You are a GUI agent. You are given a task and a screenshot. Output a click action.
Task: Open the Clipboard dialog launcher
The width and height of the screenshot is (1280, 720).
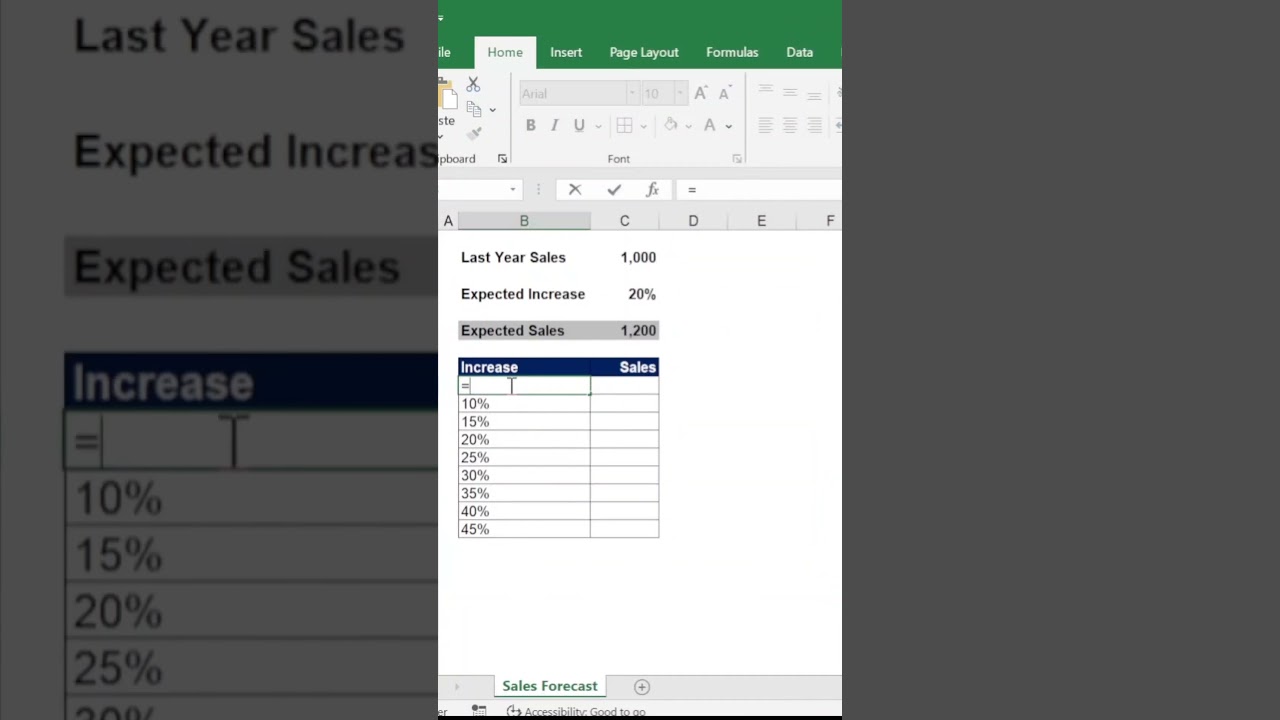coord(502,159)
